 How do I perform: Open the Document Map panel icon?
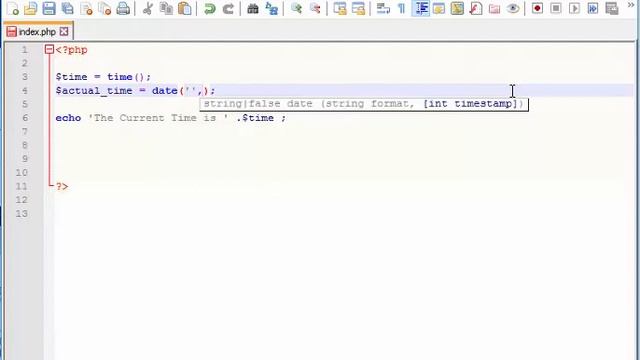click(x=457, y=9)
